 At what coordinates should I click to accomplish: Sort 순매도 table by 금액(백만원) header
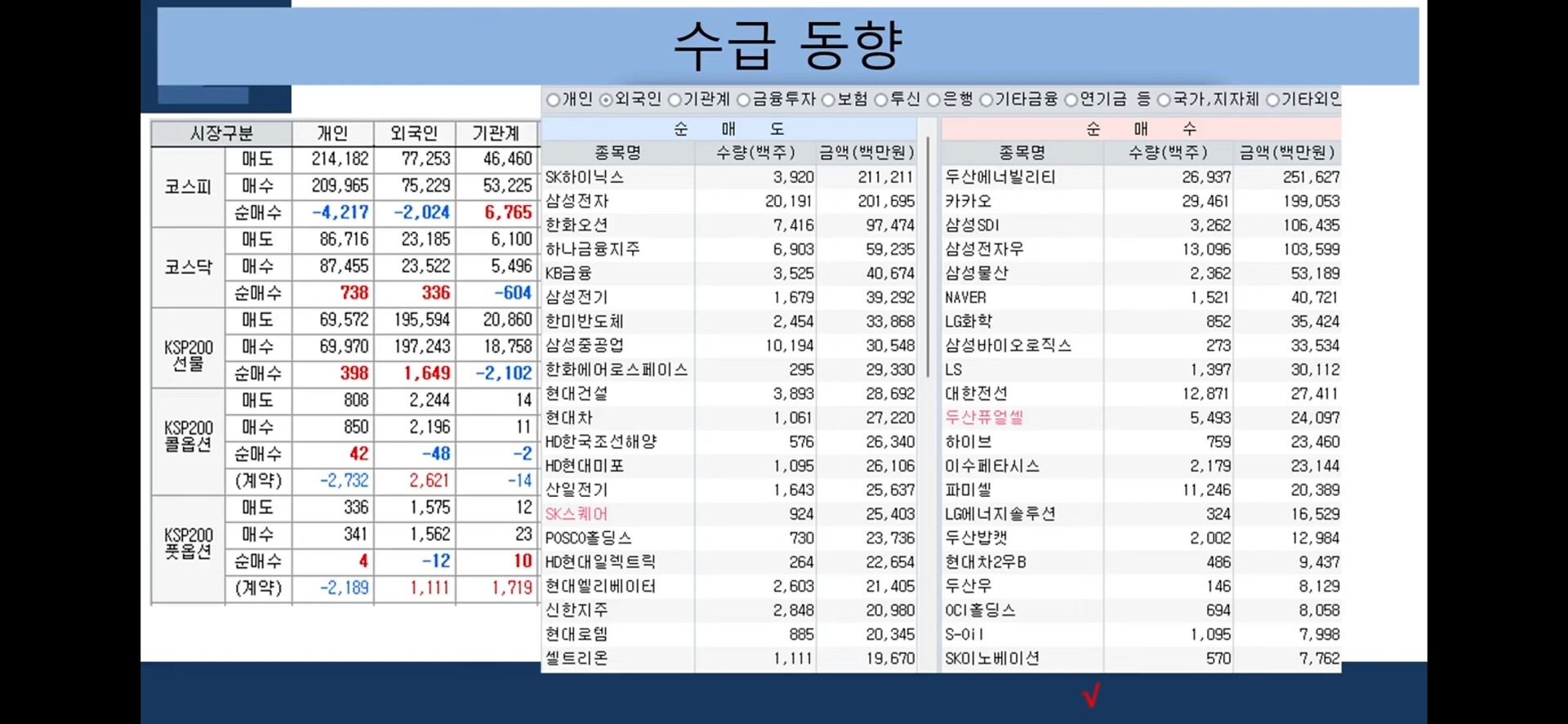coord(866,153)
